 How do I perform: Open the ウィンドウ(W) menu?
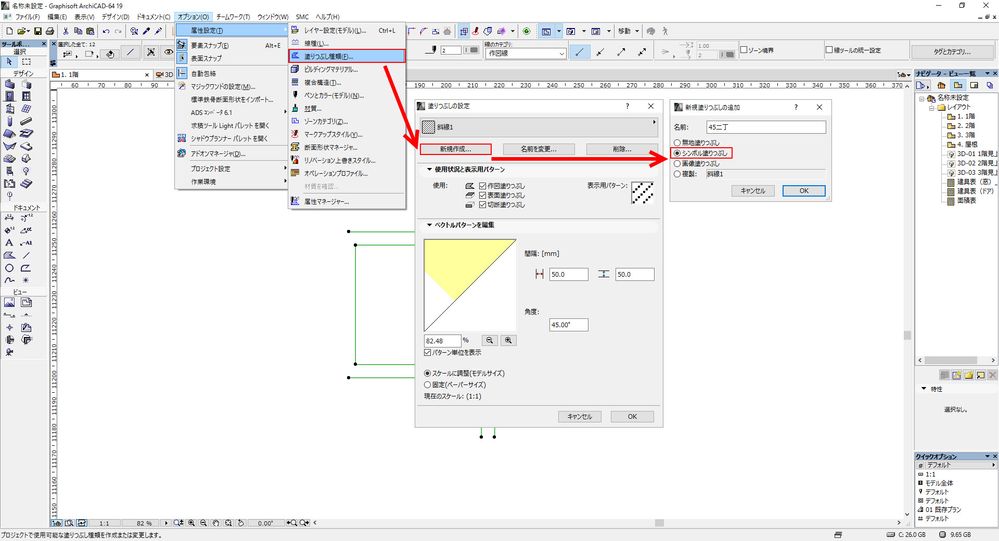pyautogui.click(x=273, y=17)
